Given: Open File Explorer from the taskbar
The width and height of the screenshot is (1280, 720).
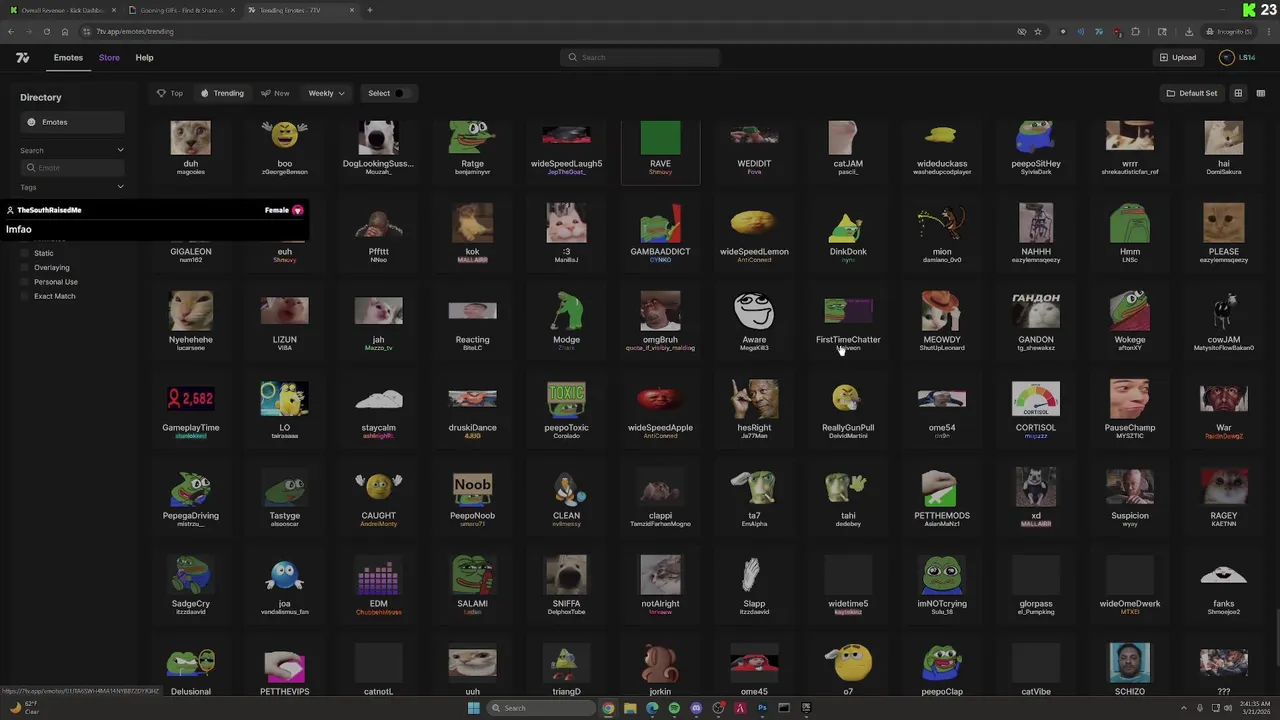Looking at the screenshot, I should pyautogui.click(x=630, y=708).
